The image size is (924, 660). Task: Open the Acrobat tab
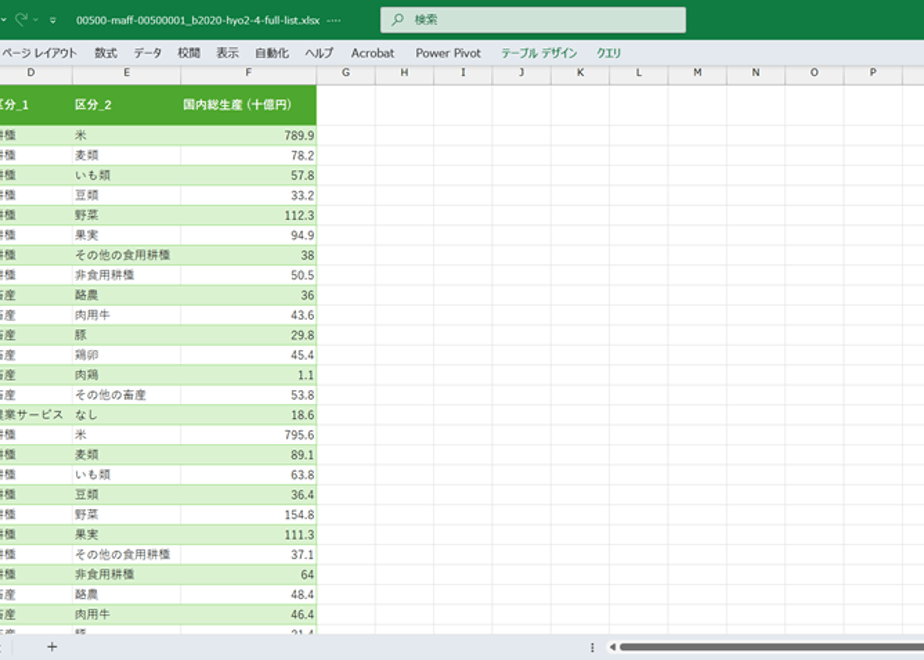point(372,53)
